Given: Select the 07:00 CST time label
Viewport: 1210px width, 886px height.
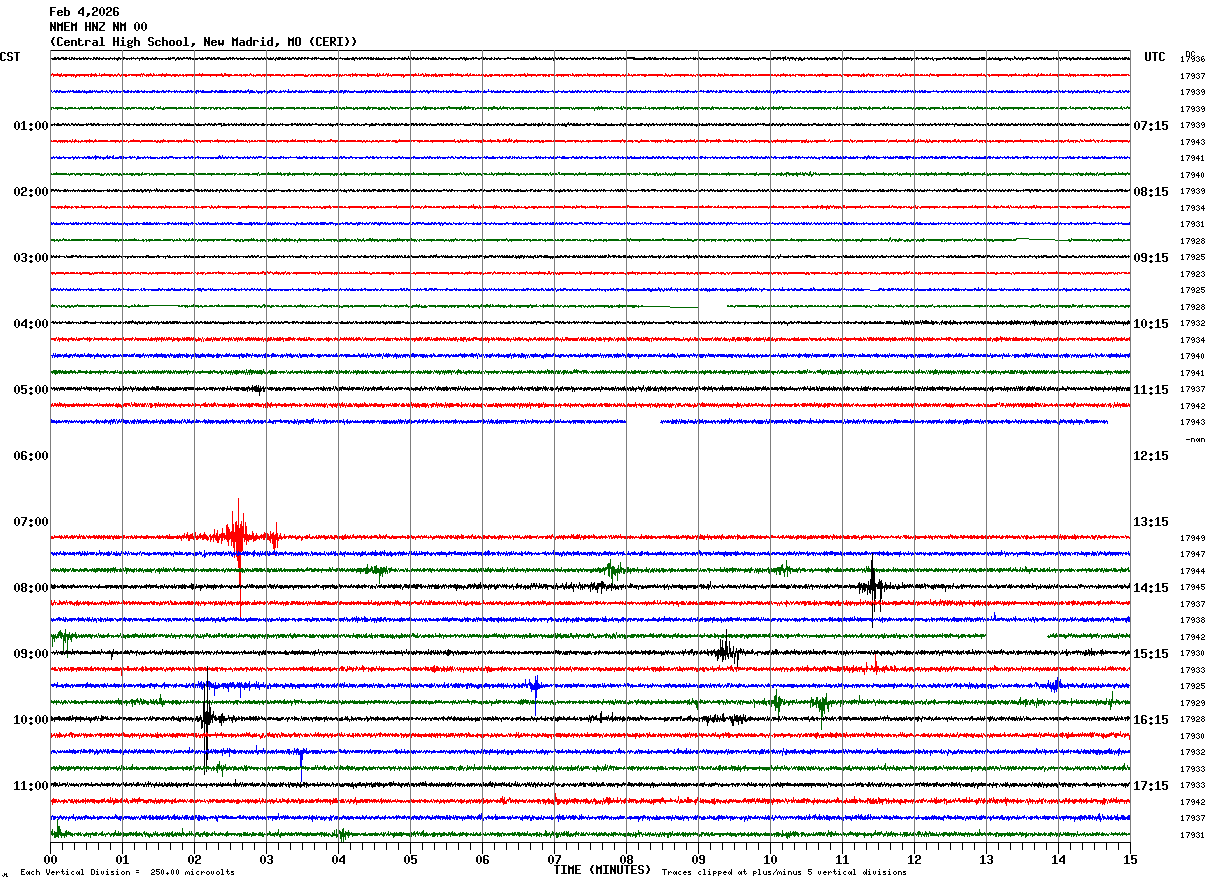Looking at the screenshot, I should tap(30, 522).
